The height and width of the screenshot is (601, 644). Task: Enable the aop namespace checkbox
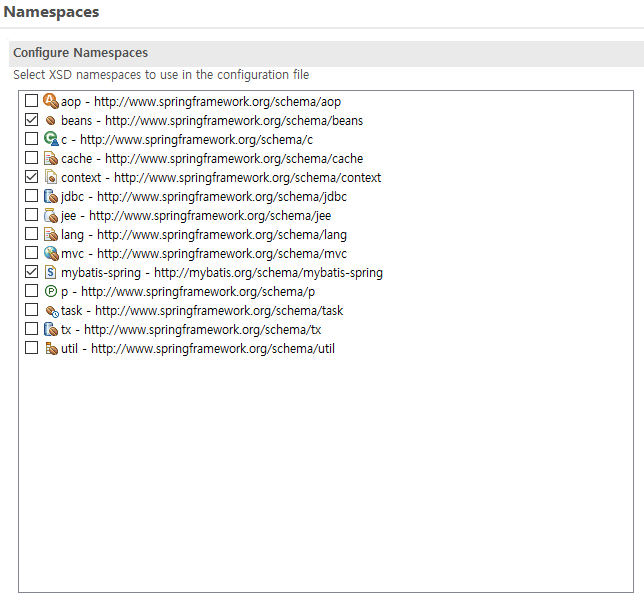tap(32, 100)
